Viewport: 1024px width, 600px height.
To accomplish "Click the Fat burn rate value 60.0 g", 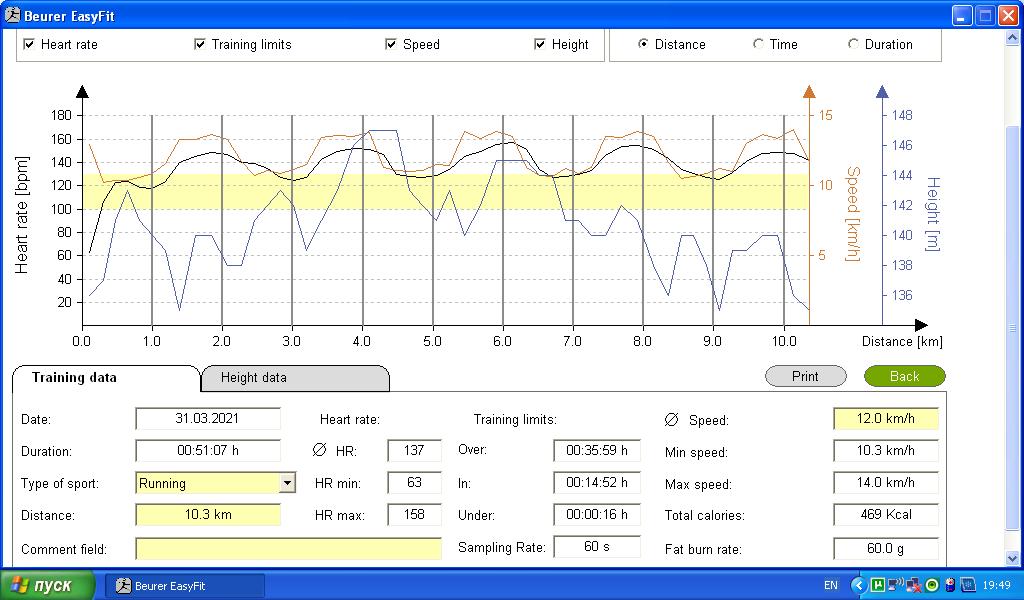I will pos(886,548).
